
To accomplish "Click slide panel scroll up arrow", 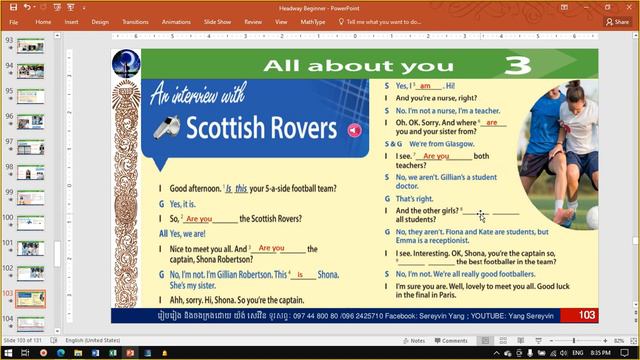I will [x=57, y=36].
